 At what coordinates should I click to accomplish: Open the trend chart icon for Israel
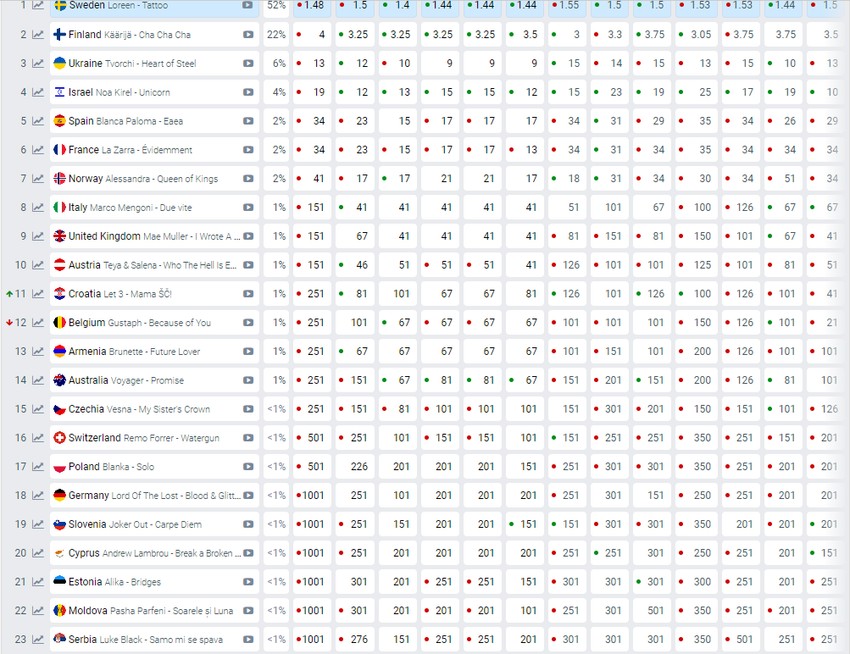pyautogui.click(x=38, y=92)
